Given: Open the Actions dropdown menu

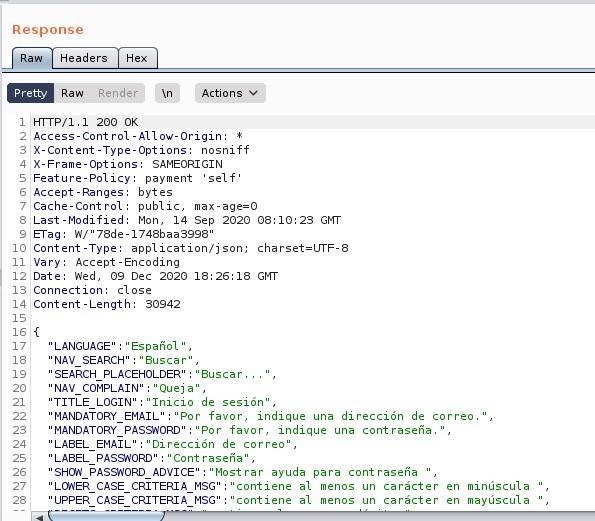Looking at the screenshot, I should coord(230,93).
